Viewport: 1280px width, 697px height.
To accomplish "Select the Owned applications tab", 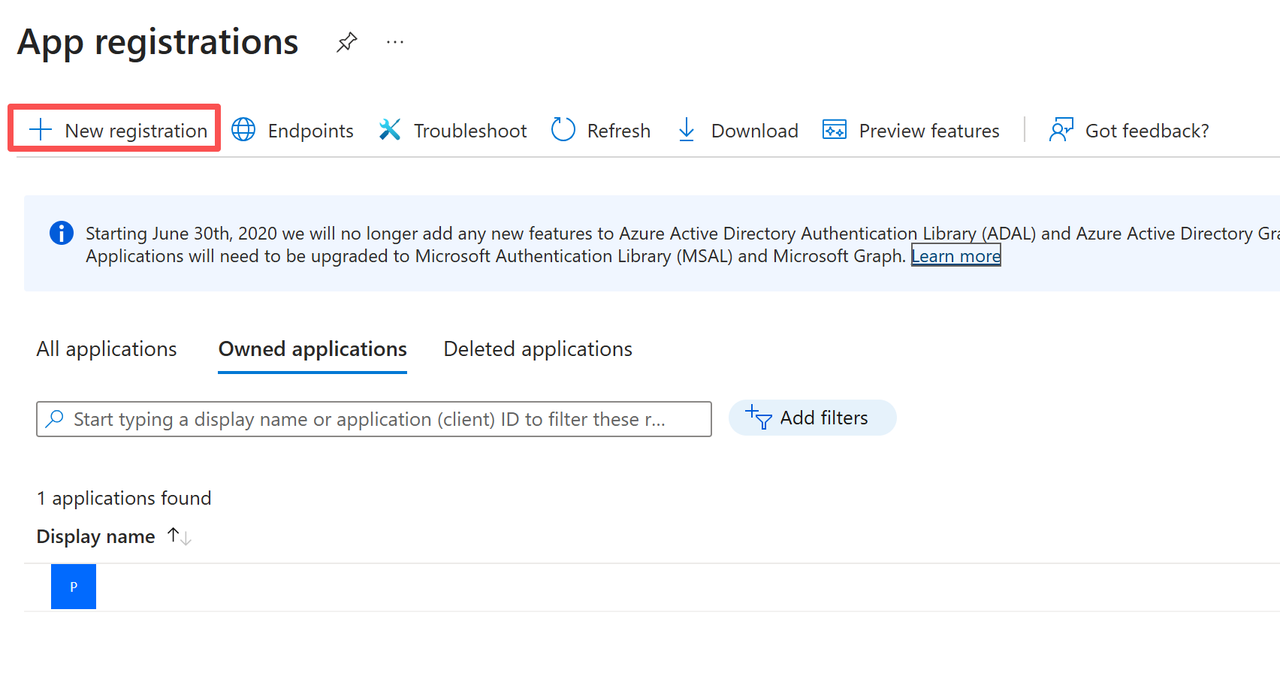I will click(x=312, y=348).
